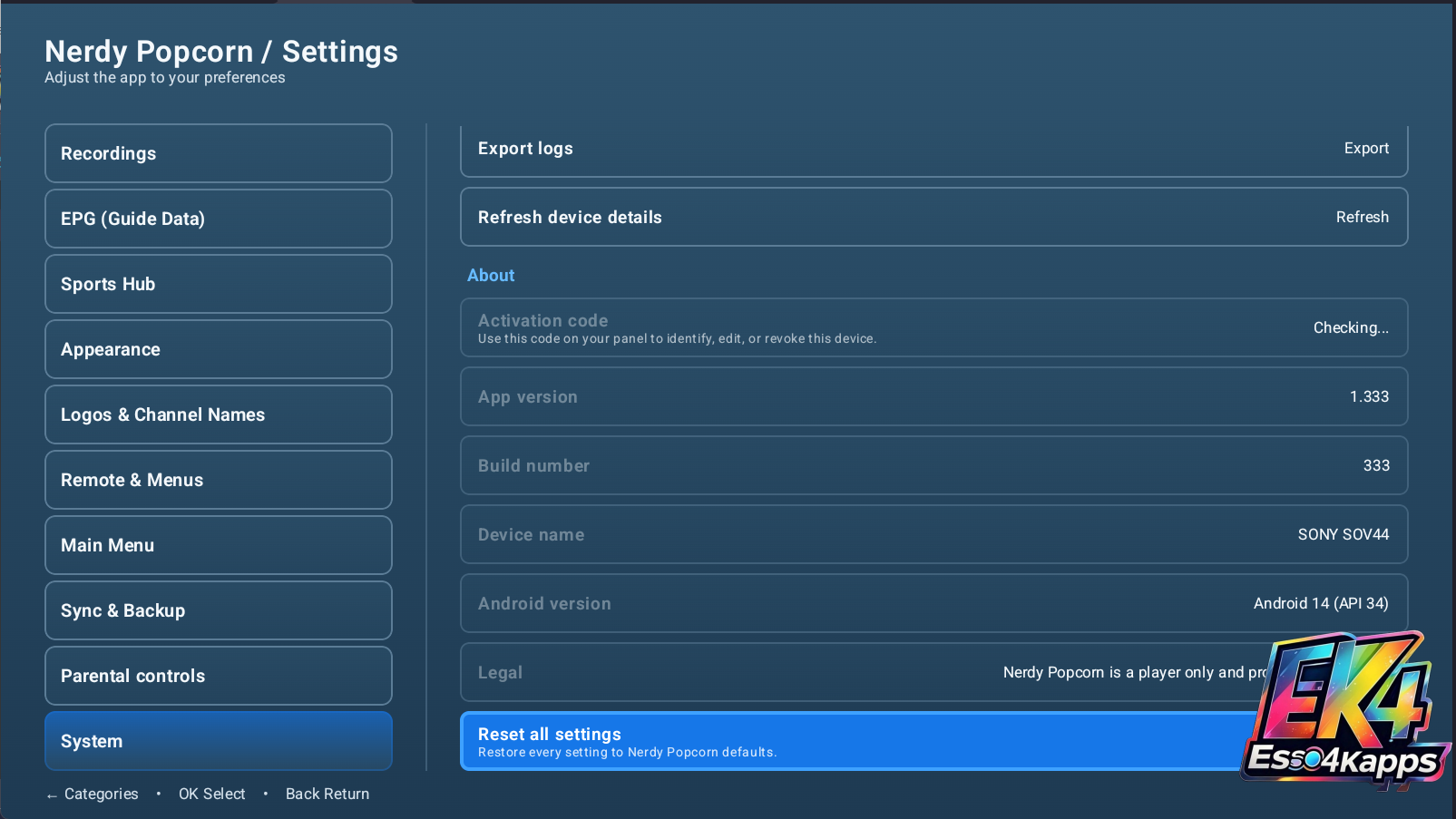Go to Appearance settings
The height and width of the screenshot is (819, 1456).
(x=219, y=349)
